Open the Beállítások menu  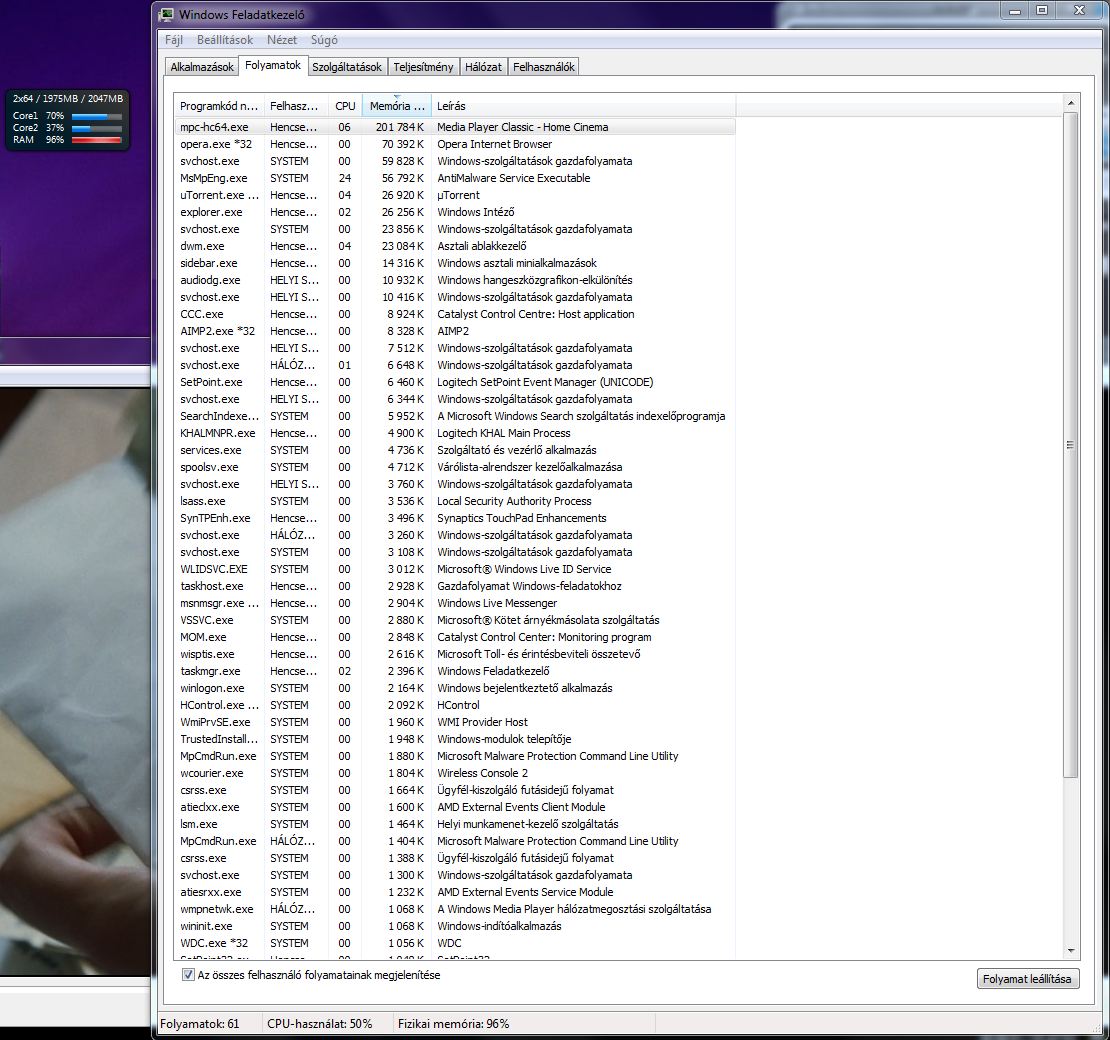tap(225, 40)
